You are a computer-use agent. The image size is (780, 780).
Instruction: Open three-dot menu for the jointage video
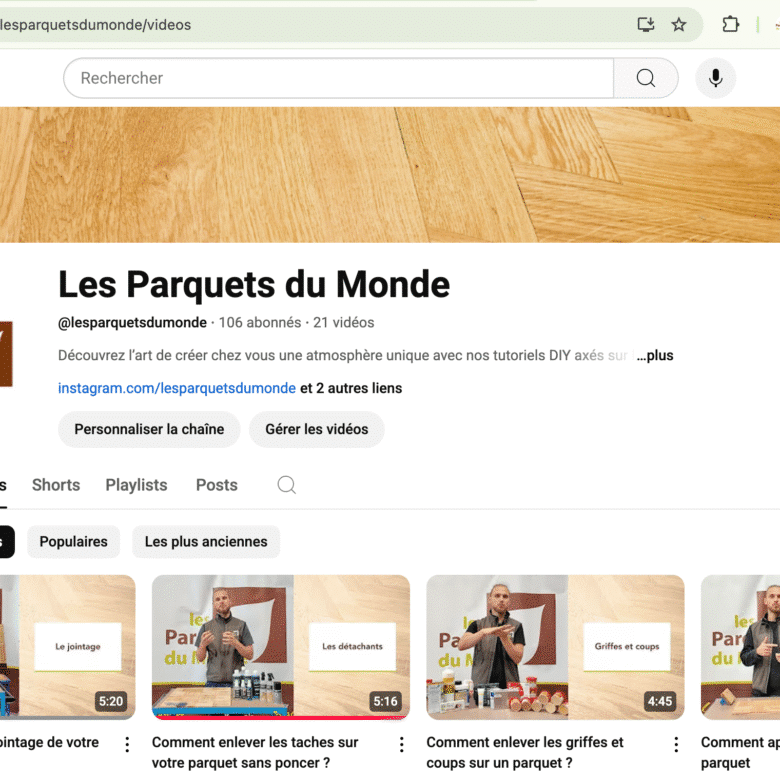(127, 744)
